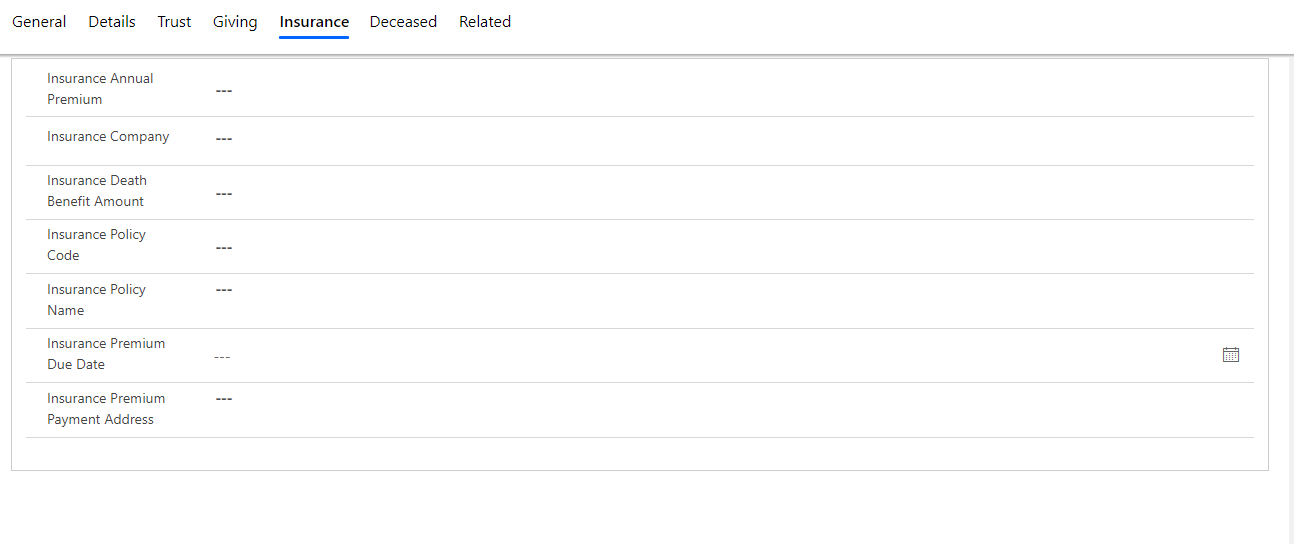Click the Insurance Policy Code field
The image size is (1294, 544).
732,246
